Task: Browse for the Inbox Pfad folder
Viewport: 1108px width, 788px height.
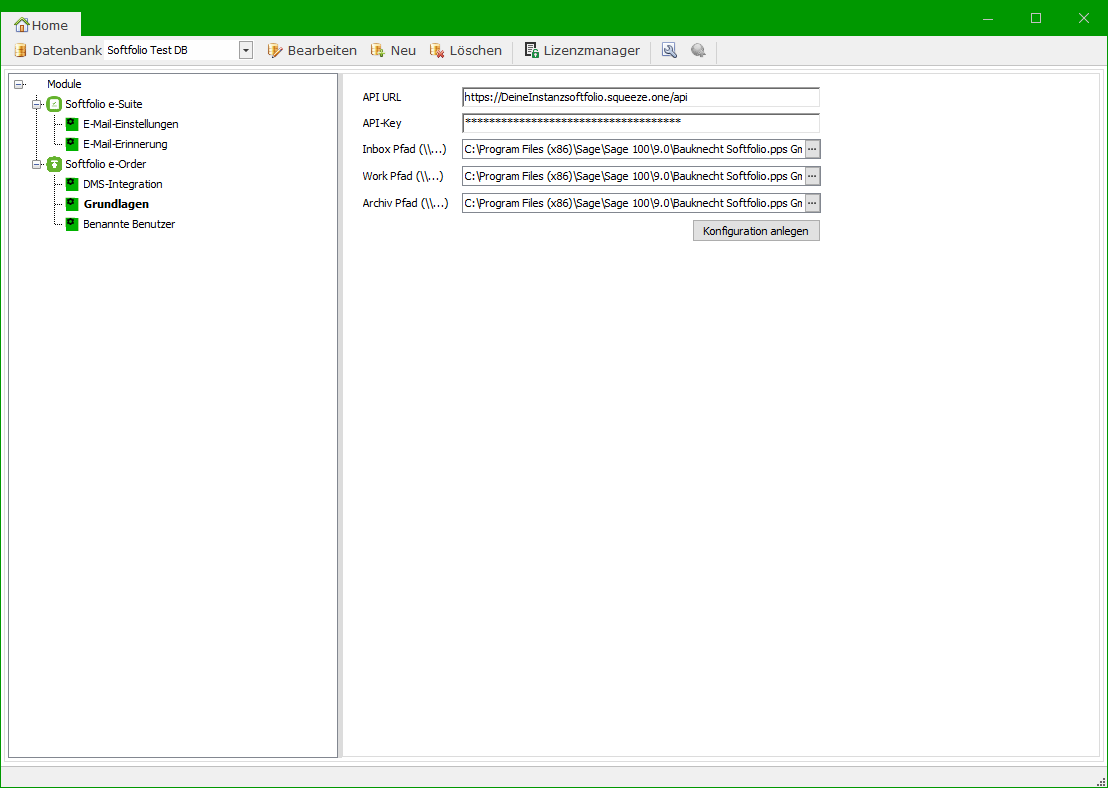Action: click(812, 149)
